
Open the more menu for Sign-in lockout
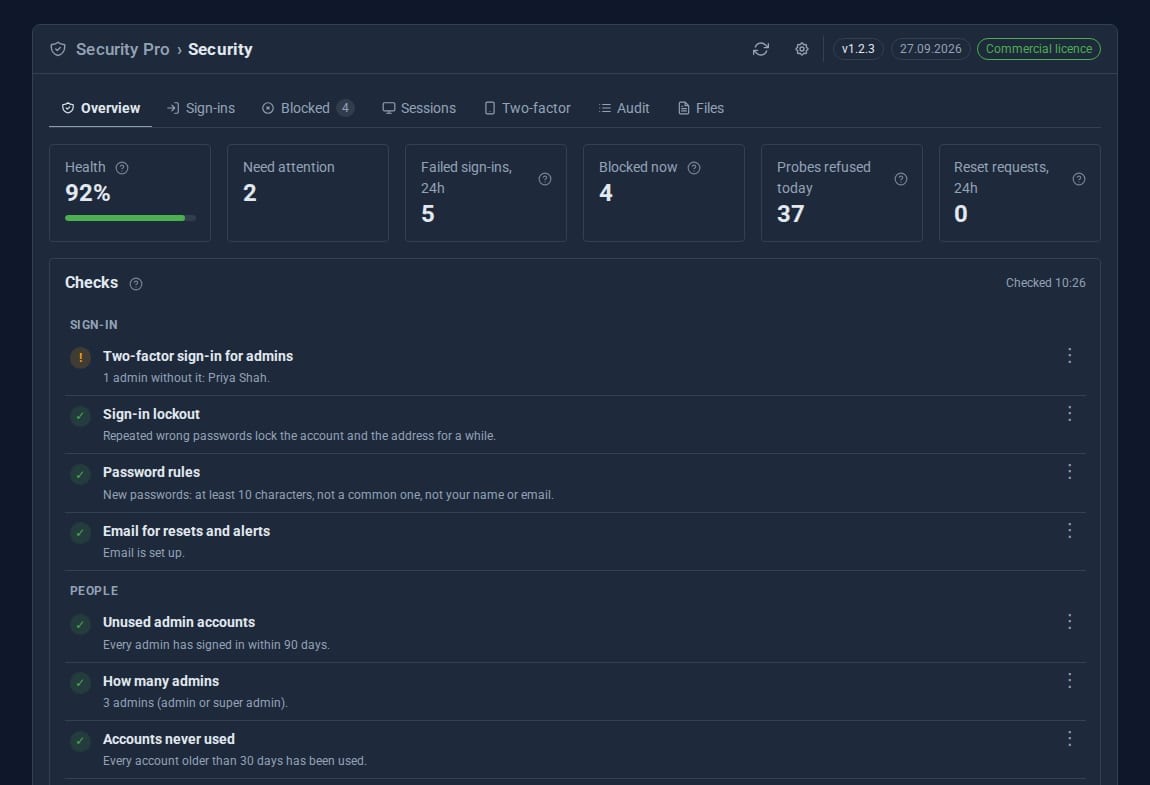[x=1069, y=414]
